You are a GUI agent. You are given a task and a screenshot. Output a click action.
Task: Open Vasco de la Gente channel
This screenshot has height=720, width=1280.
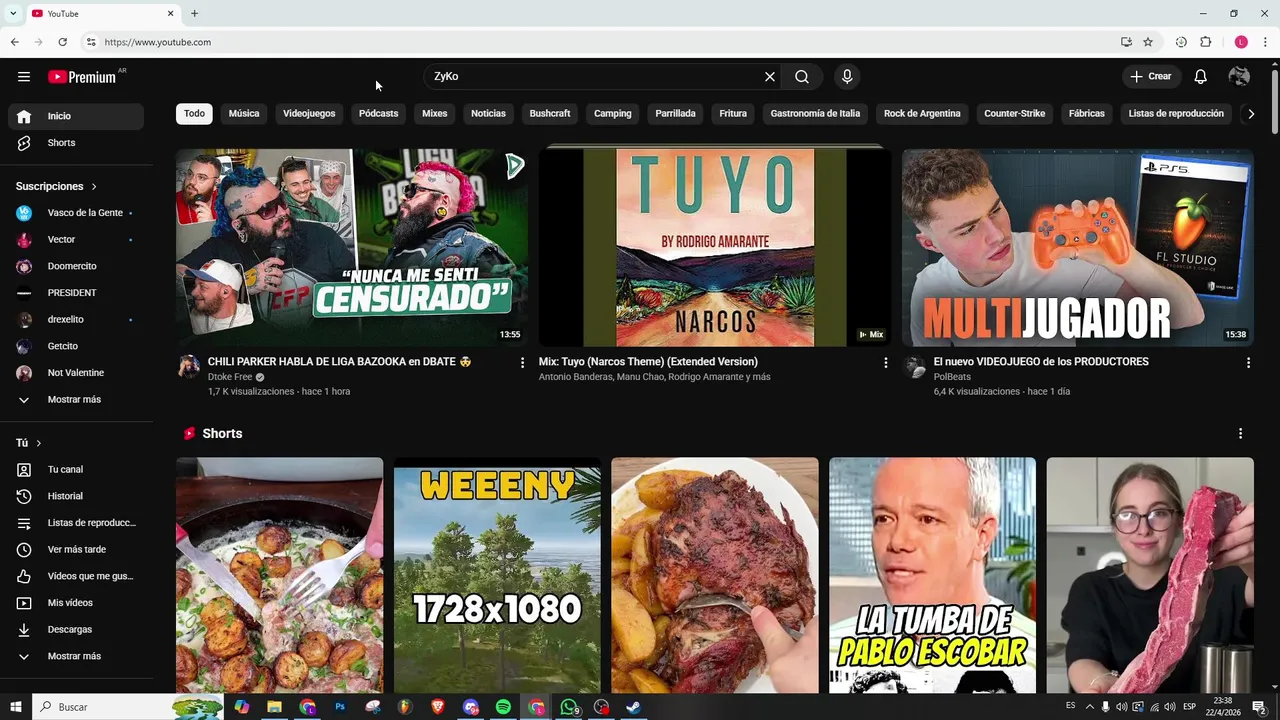(x=76, y=213)
